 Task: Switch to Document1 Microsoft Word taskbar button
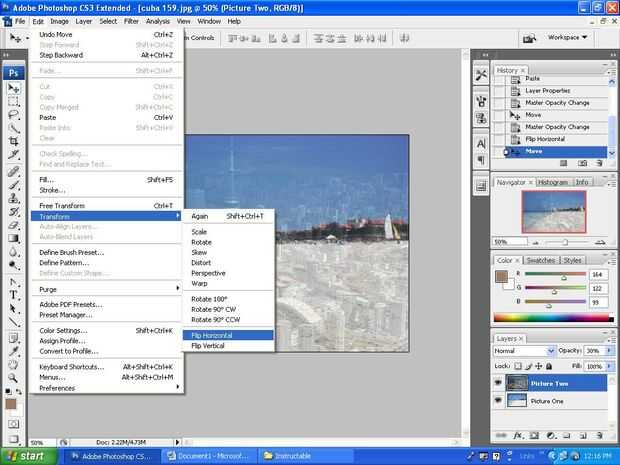pos(208,456)
